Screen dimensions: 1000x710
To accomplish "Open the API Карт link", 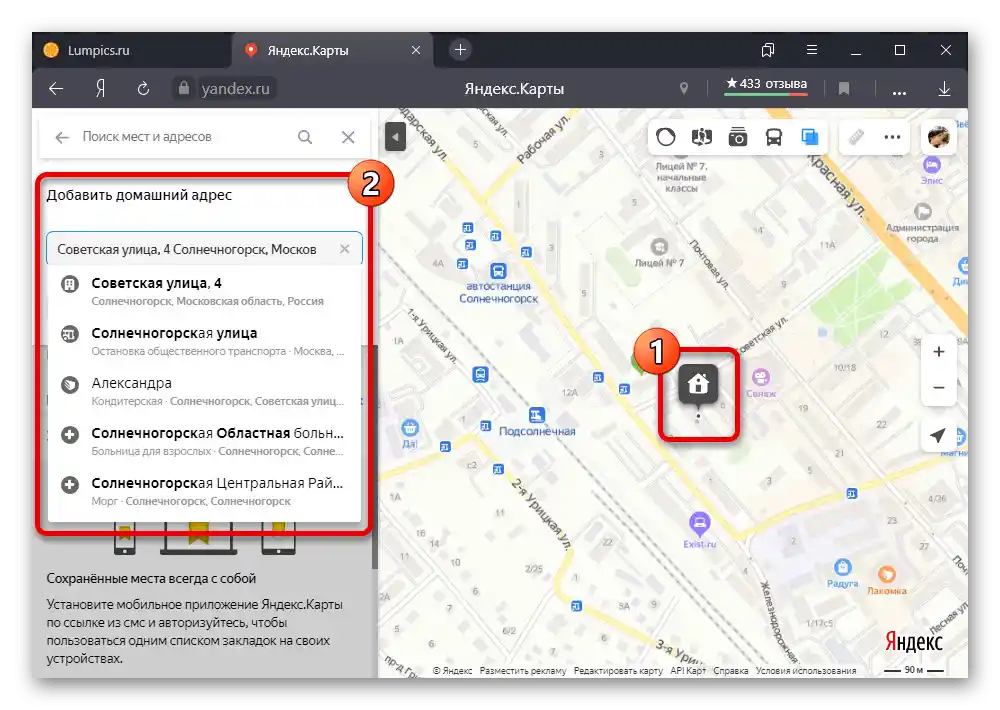I will pos(688,670).
